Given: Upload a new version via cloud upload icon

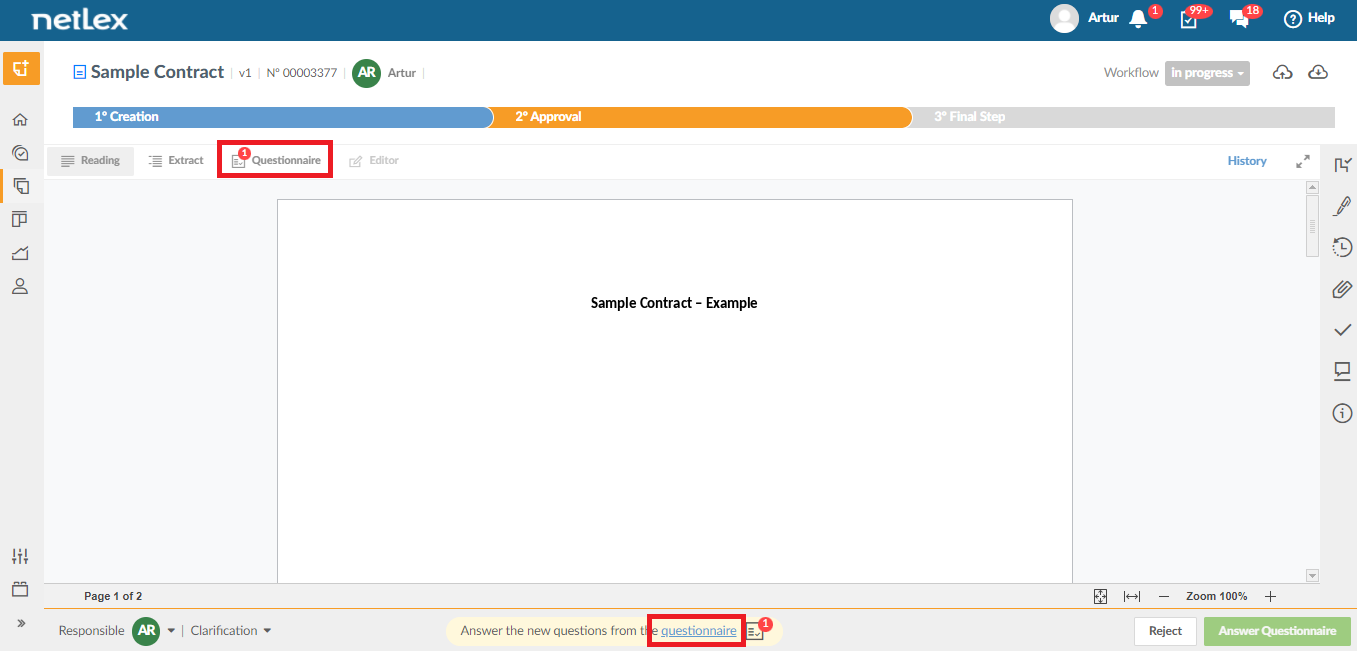Looking at the screenshot, I should coord(1282,72).
